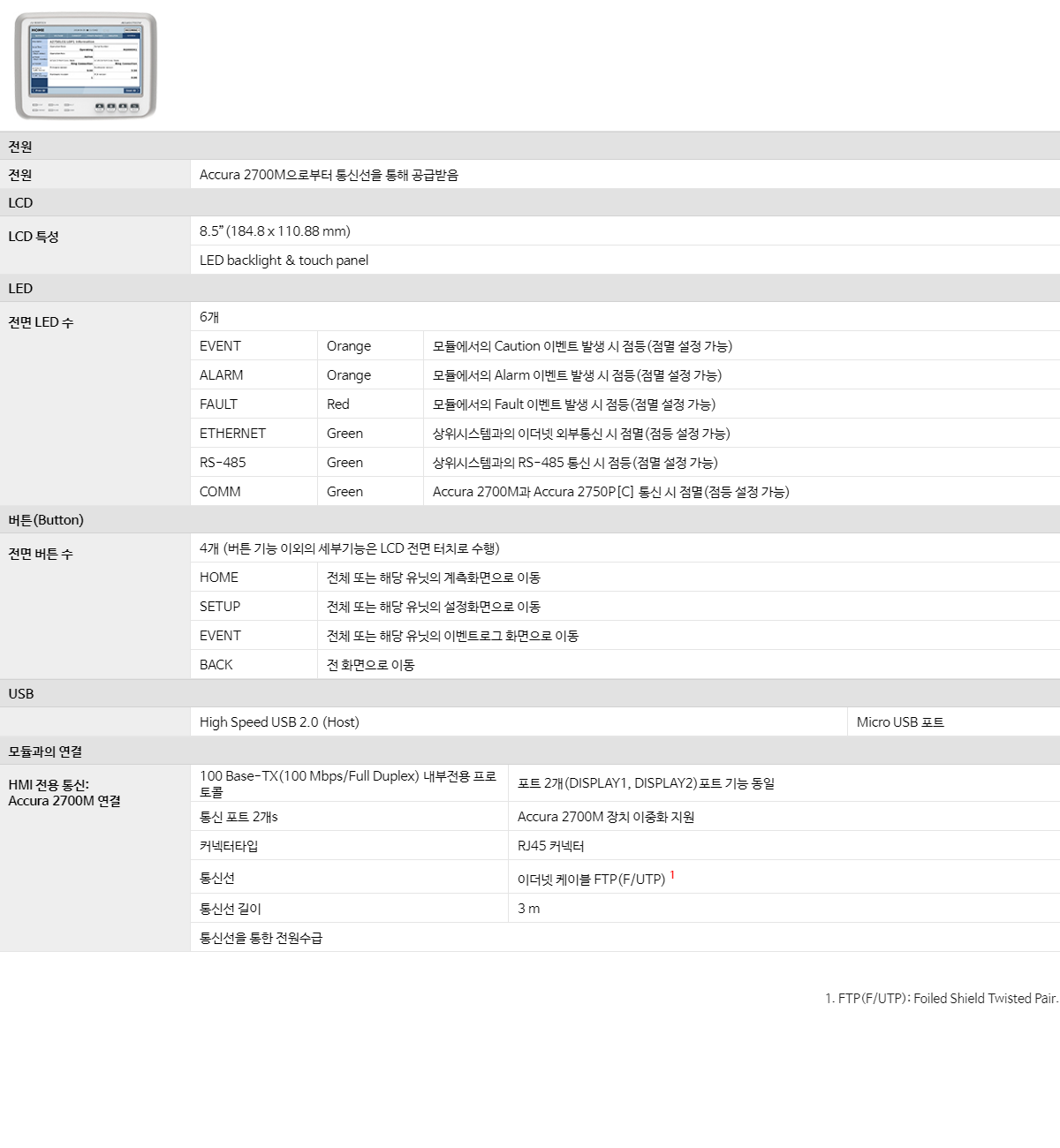Select the "LCD 특성" row label
Screen dimensions: 1060x1148
[x=34, y=237]
